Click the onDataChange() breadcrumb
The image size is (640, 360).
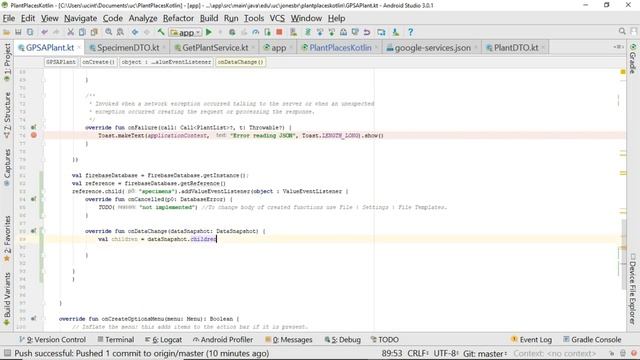coord(240,62)
